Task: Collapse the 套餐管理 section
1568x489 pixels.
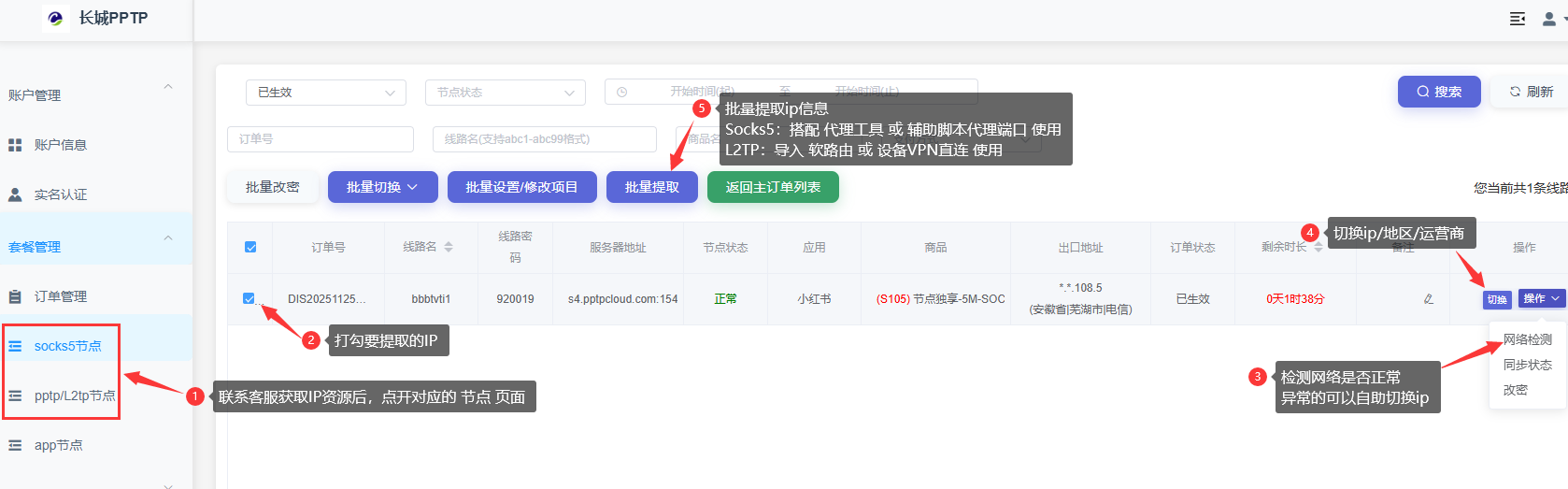Action: (x=168, y=237)
